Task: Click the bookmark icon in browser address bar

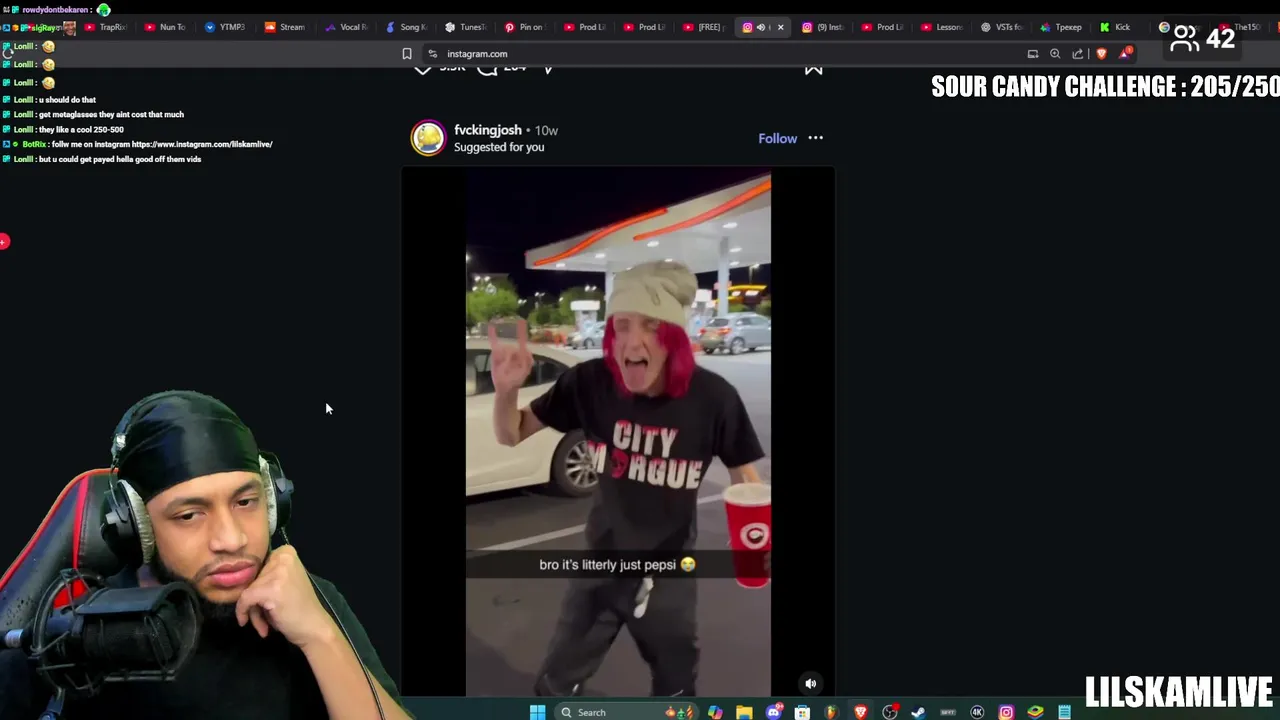Action: (406, 54)
